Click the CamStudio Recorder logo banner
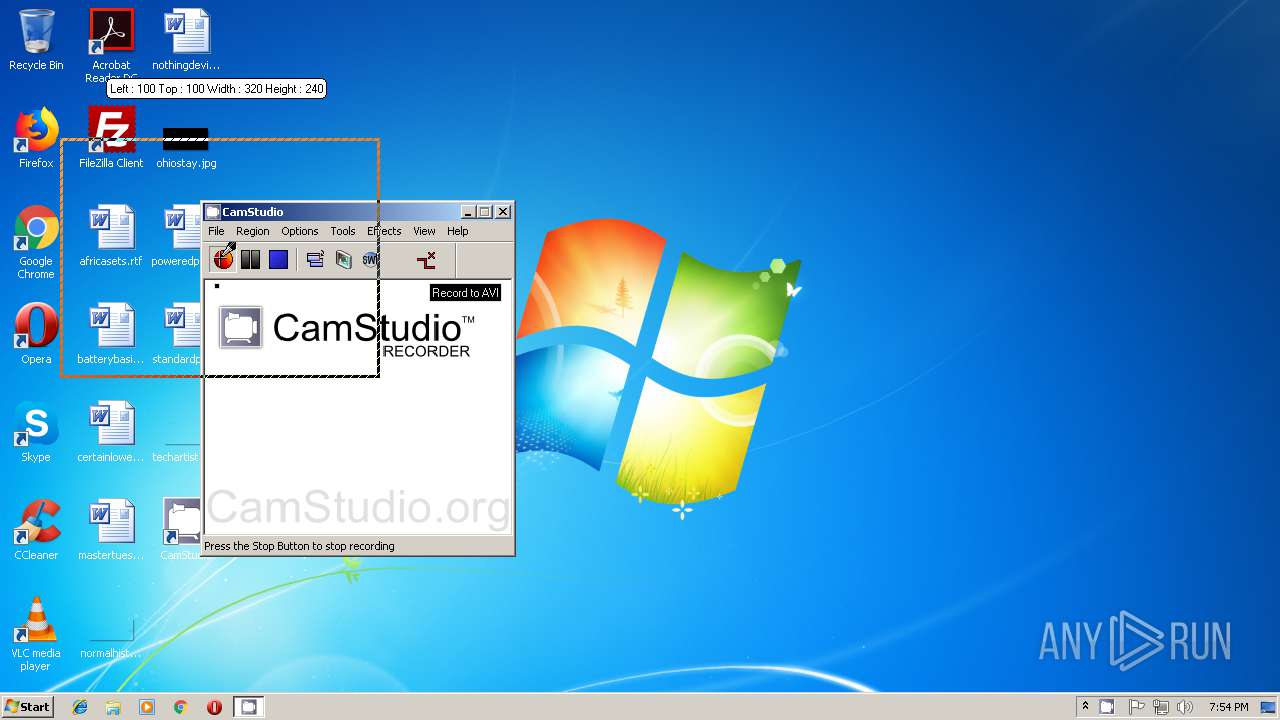 pyautogui.click(x=346, y=331)
